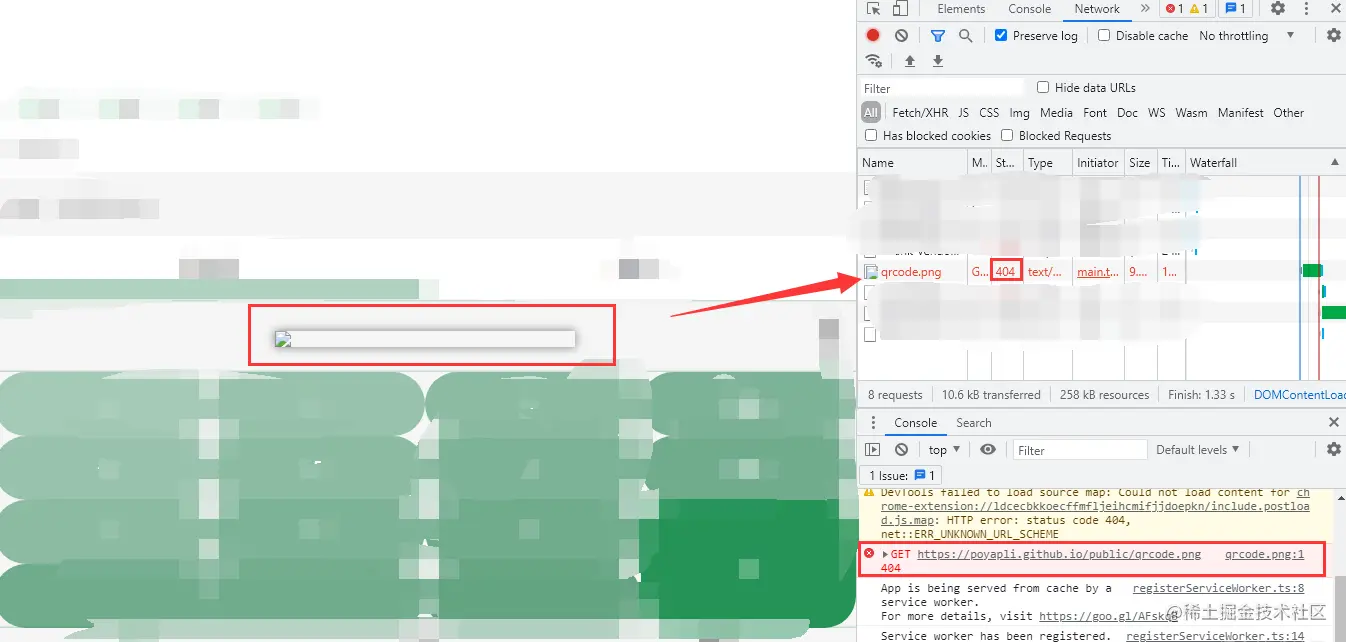Select the All filter chip
The image size is (1346, 642).
871,113
